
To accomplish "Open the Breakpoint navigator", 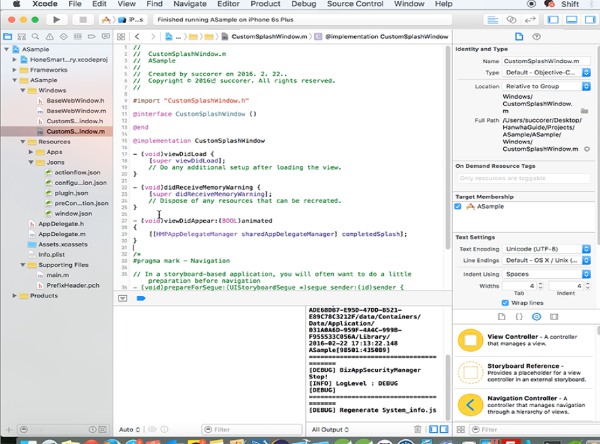I will click(91, 37).
